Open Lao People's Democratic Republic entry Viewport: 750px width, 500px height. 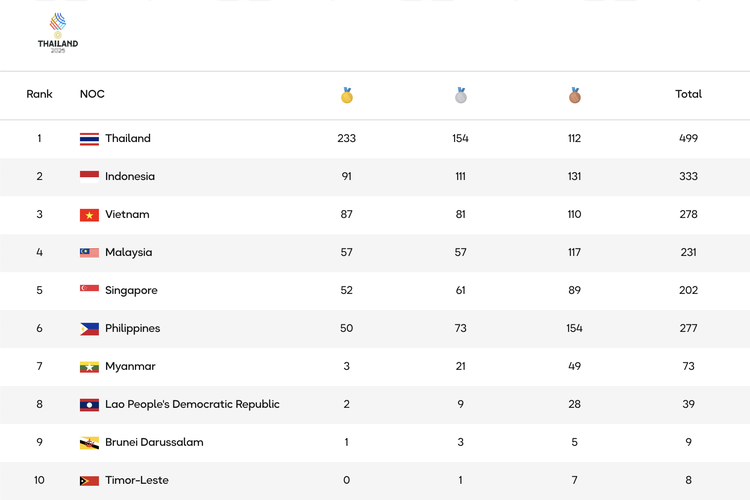192,404
